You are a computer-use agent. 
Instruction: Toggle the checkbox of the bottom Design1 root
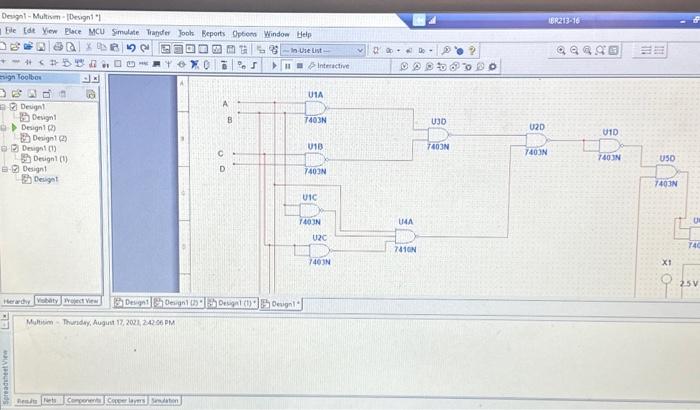tap(16, 169)
